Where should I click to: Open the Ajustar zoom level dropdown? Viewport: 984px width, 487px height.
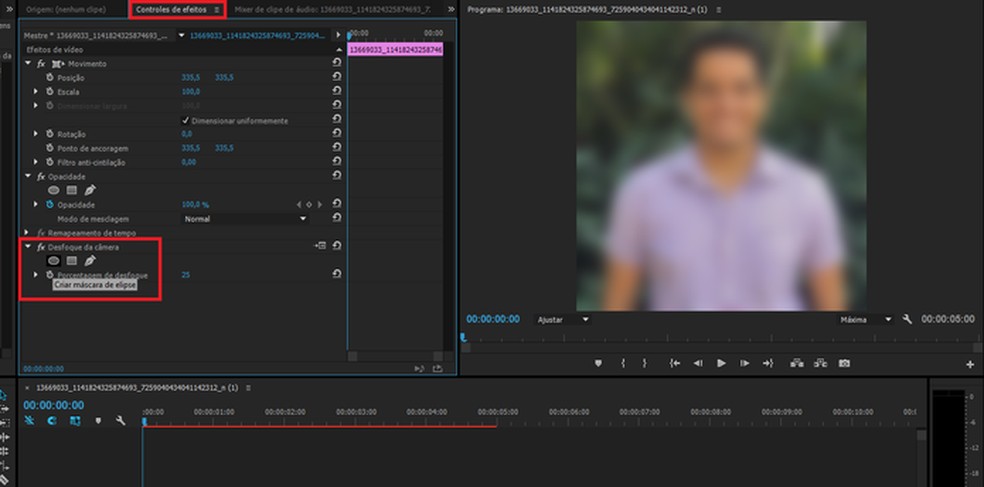[x=563, y=319]
